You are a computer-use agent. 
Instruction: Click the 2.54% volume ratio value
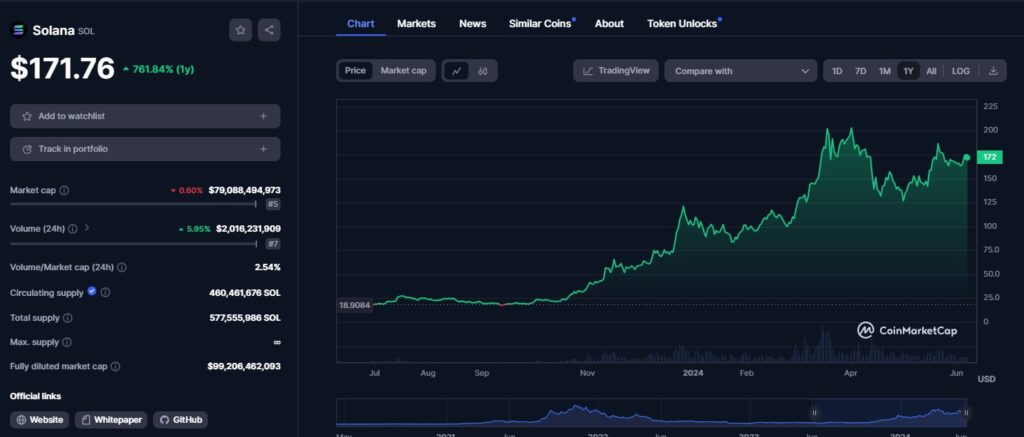(x=268, y=267)
